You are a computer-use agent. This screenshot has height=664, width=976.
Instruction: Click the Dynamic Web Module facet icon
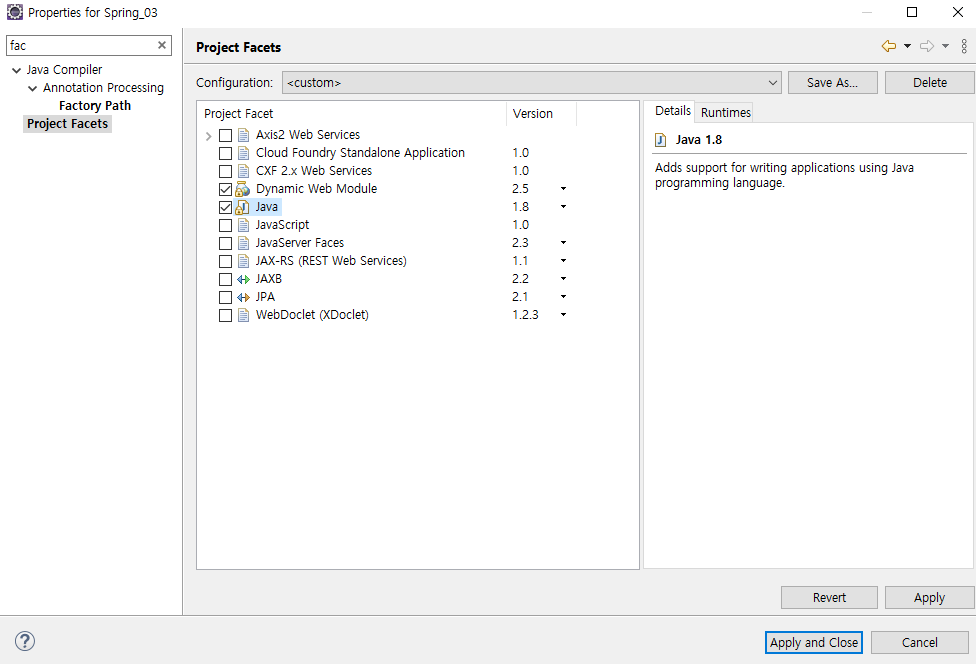pos(243,189)
